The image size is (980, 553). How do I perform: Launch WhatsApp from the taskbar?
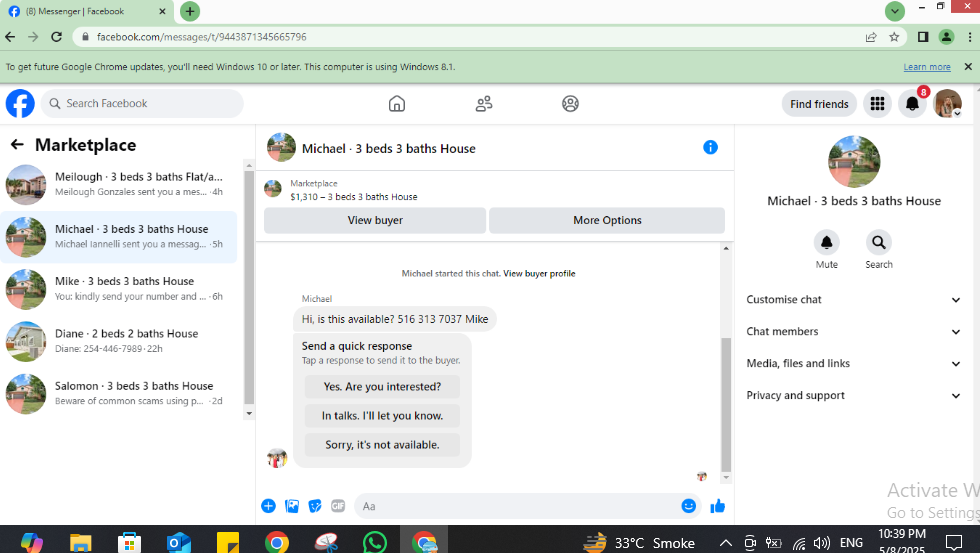click(x=374, y=542)
